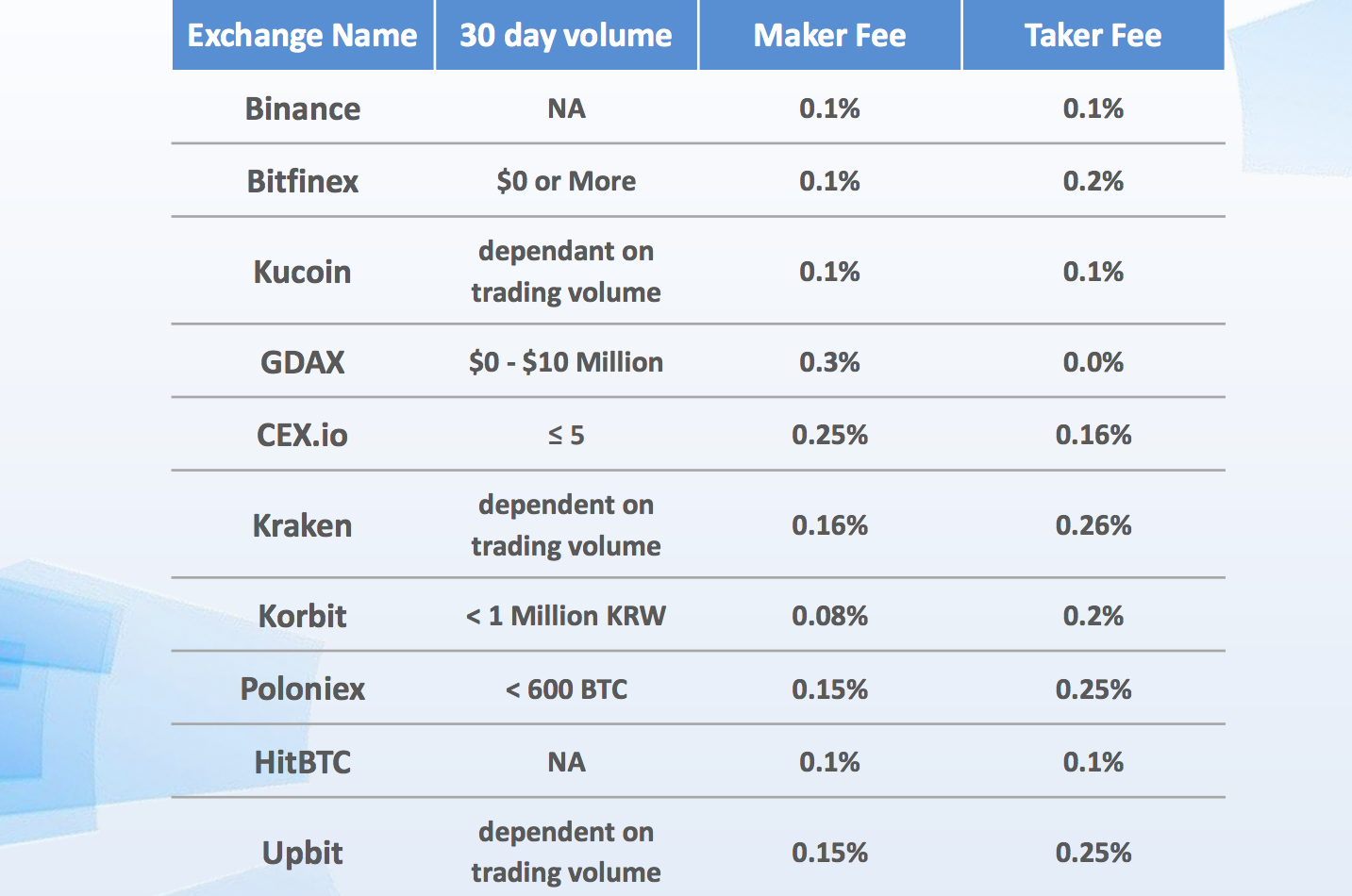Image resolution: width=1352 pixels, height=896 pixels.
Task: Select the Kraken row label
Action: (x=302, y=525)
